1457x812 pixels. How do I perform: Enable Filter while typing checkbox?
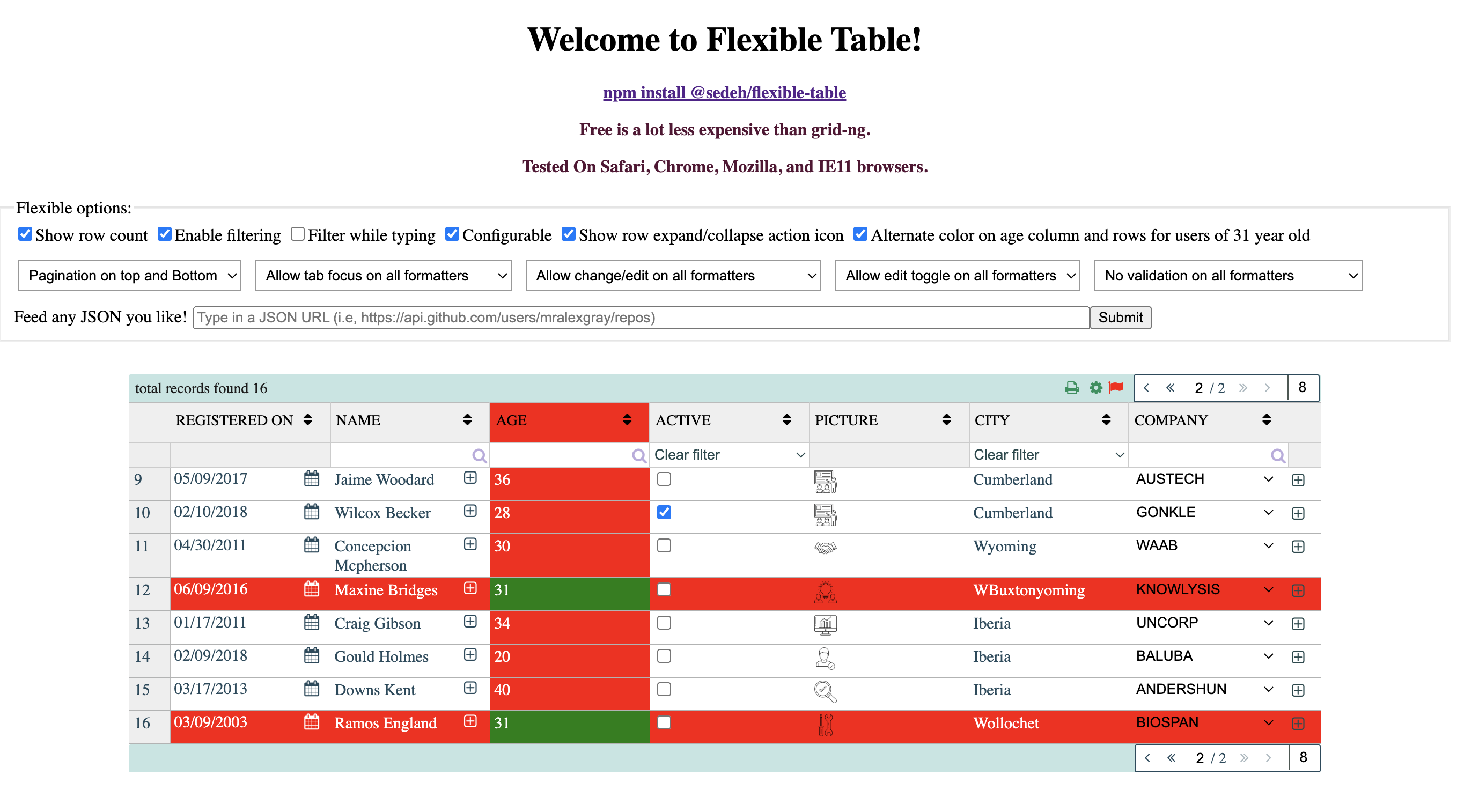[298, 234]
